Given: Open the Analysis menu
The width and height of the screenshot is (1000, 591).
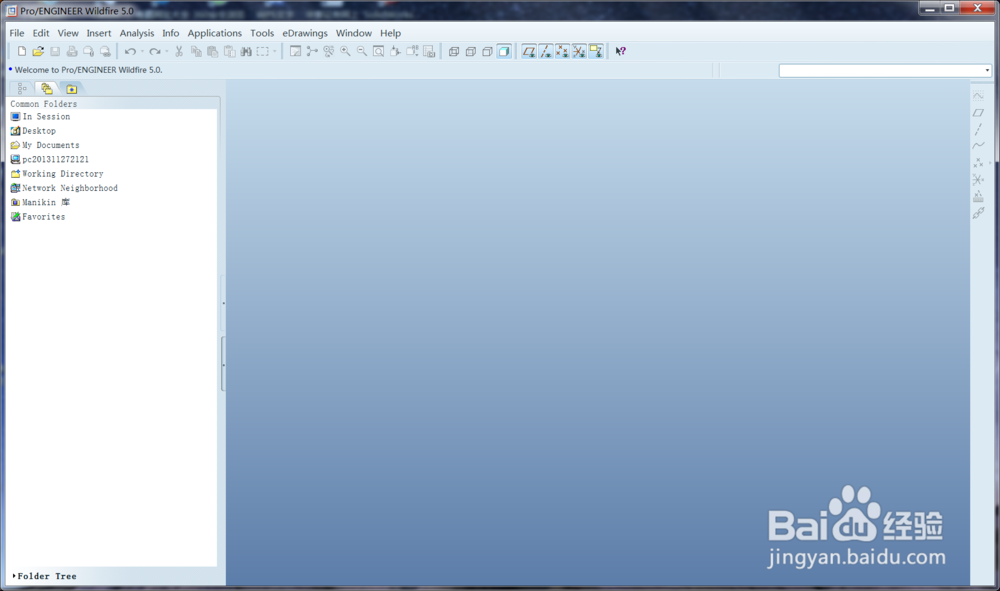Looking at the screenshot, I should pos(136,33).
